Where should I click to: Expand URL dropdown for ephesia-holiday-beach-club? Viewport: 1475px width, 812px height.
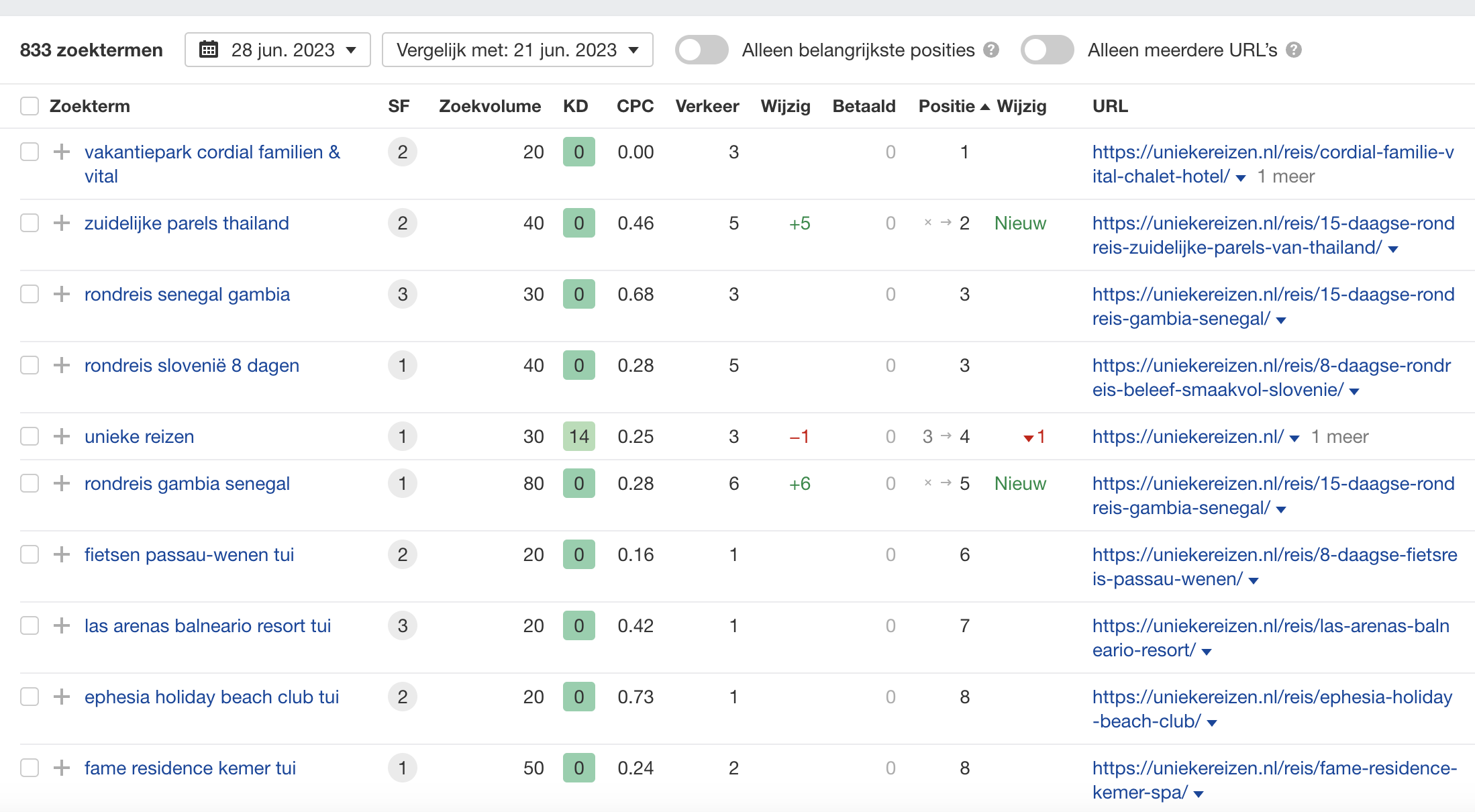pyautogui.click(x=1212, y=723)
